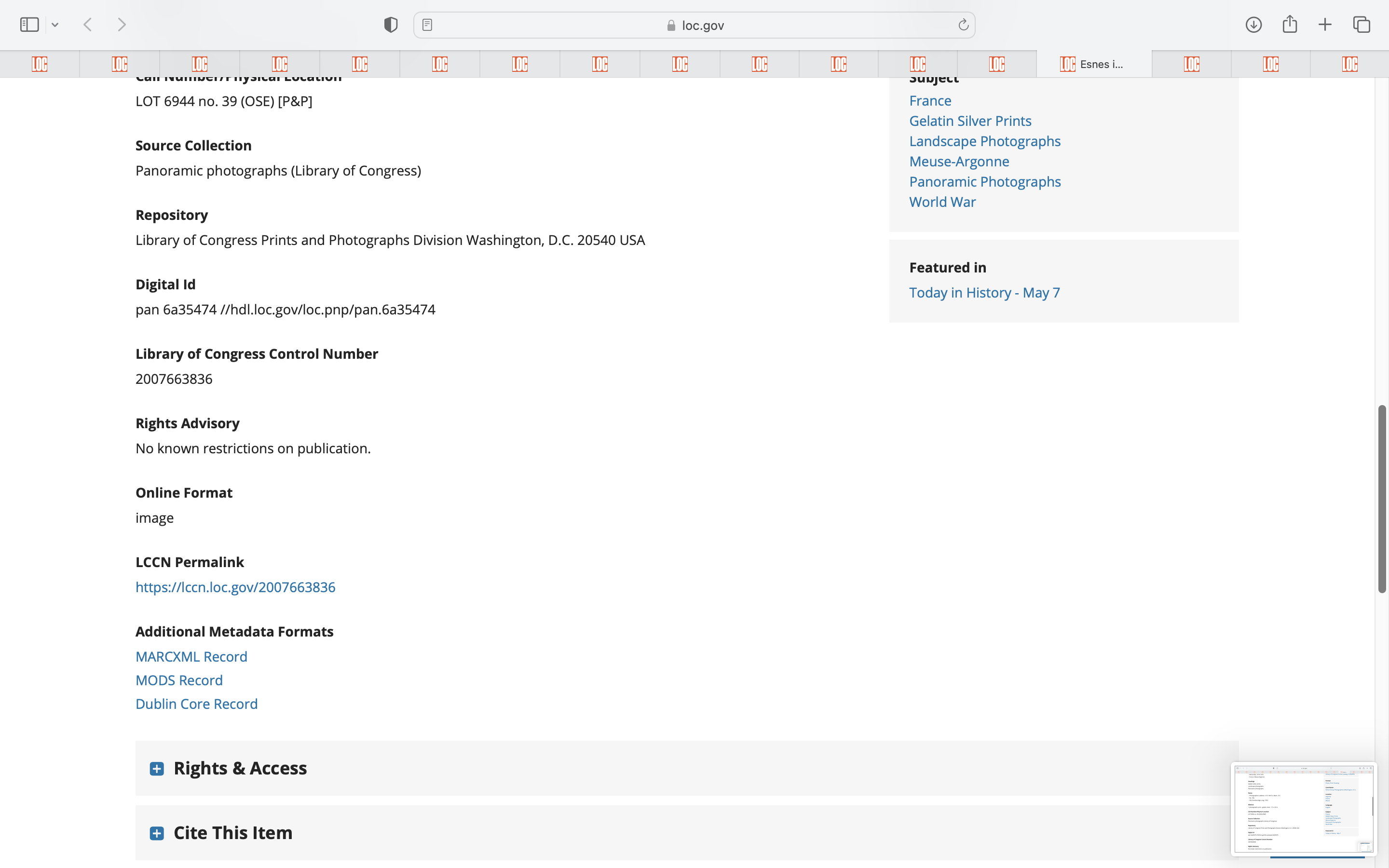Click the Meuse-Argonne subject link
This screenshot has height=868, width=1389.
click(958, 162)
